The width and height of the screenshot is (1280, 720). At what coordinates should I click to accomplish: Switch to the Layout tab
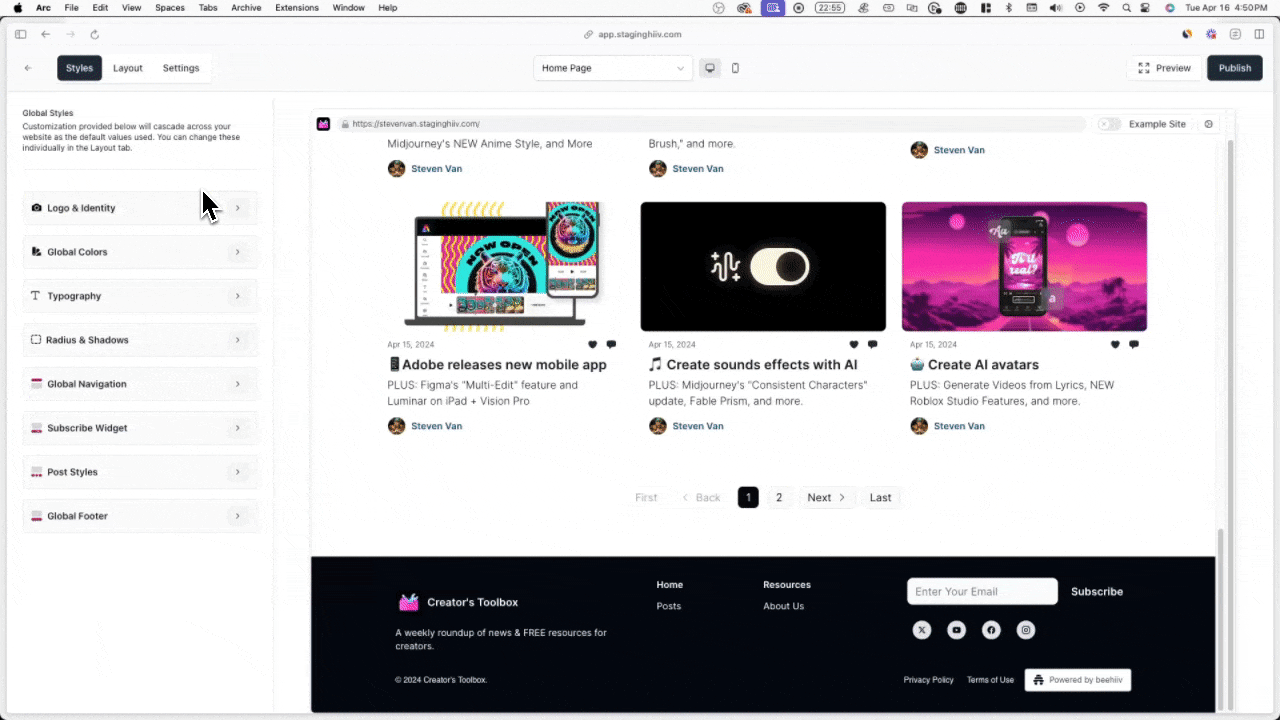(128, 68)
